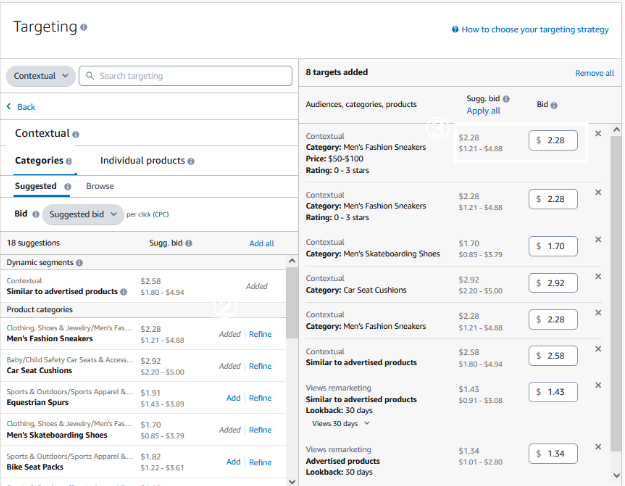625x486 pixels.
Task: Click the info icon beside Individual products
Action: (190, 161)
